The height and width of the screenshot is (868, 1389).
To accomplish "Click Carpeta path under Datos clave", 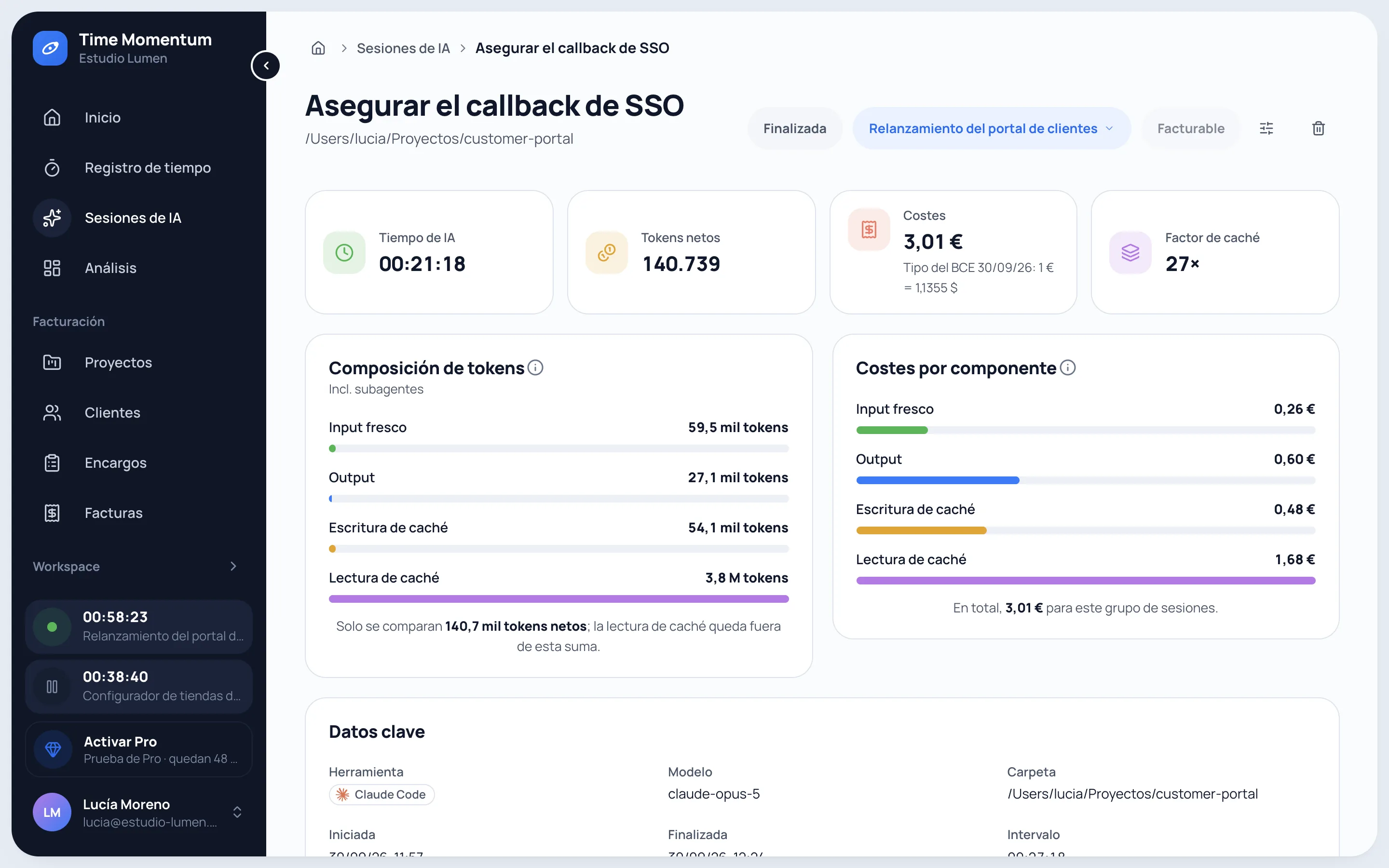I will (1132, 794).
